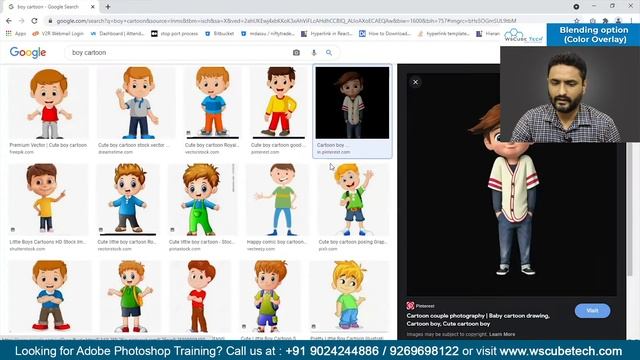Open the 'Premium Vector | Cute boy cartoon' thumbnail
Image resolution: width=640 pixels, height=360 pixels.
(49, 103)
